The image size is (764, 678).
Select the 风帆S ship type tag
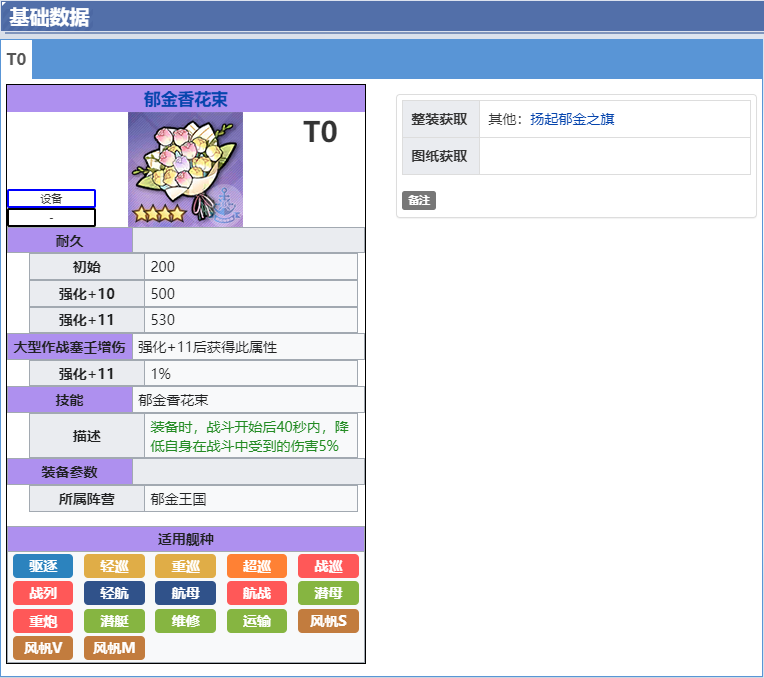(x=328, y=621)
